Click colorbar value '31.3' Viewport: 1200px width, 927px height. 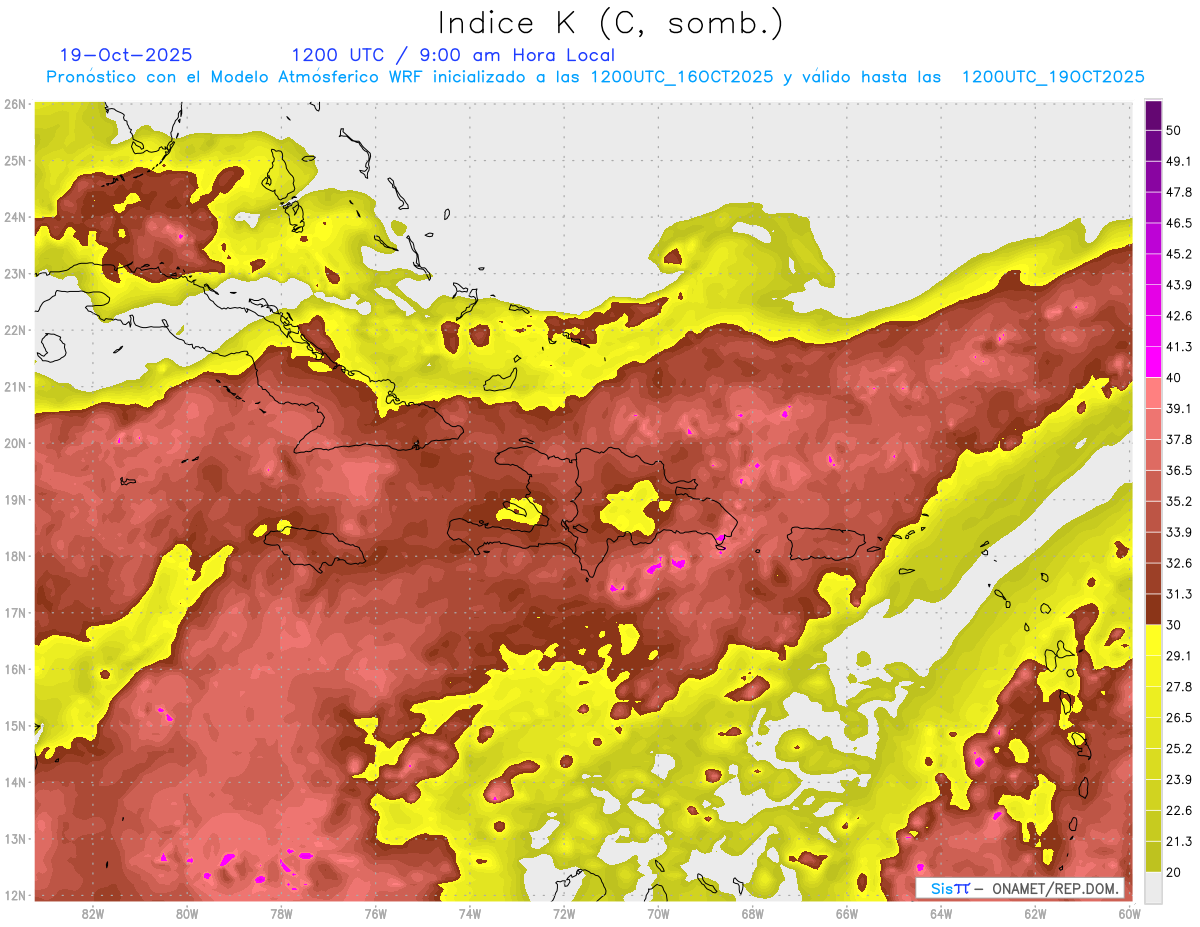(1179, 594)
